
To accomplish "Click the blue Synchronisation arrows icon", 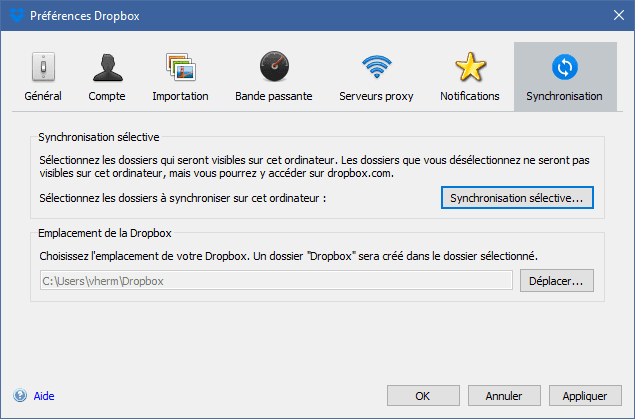I will coord(564,67).
